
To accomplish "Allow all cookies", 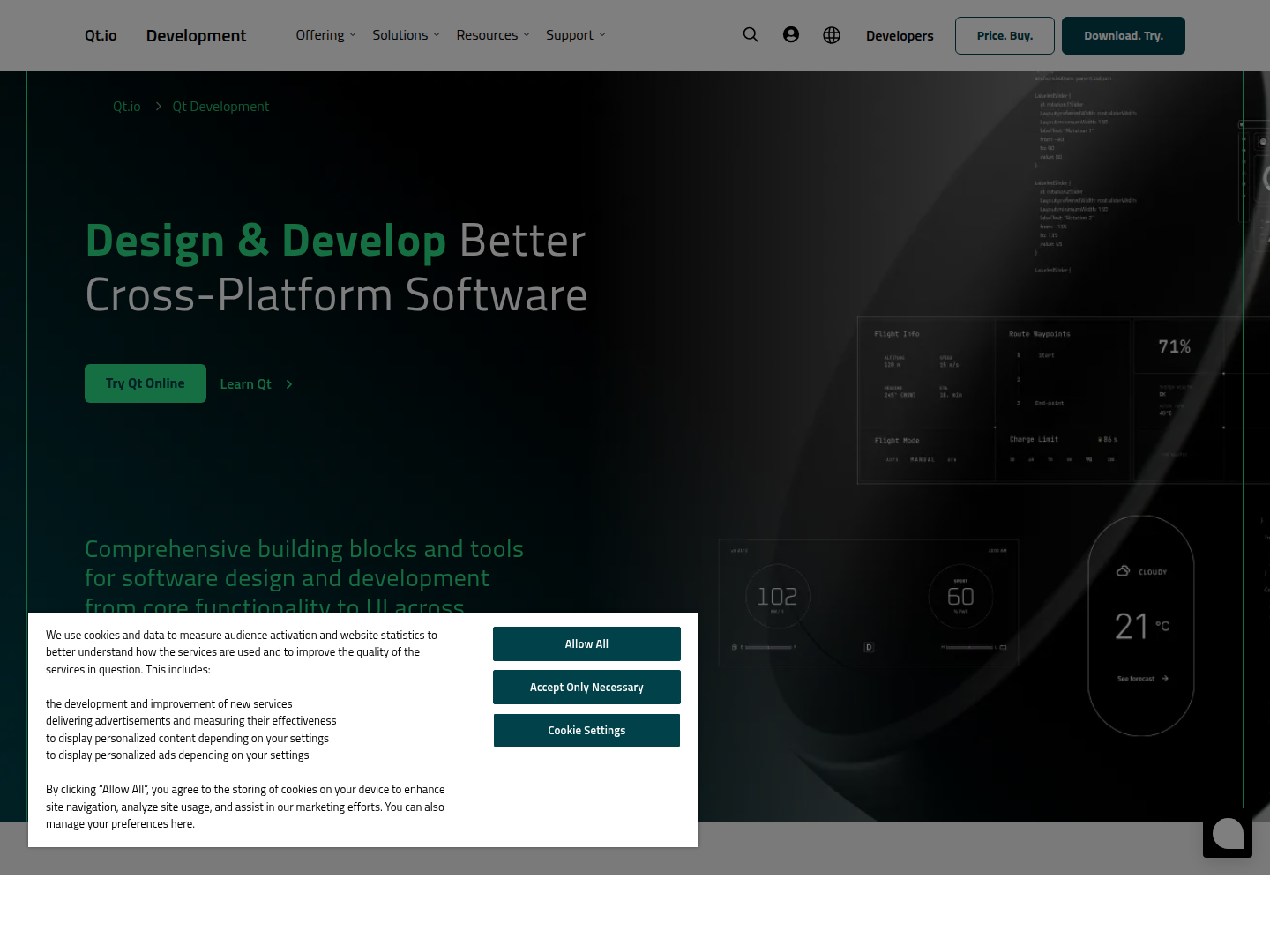I will (x=586, y=643).
